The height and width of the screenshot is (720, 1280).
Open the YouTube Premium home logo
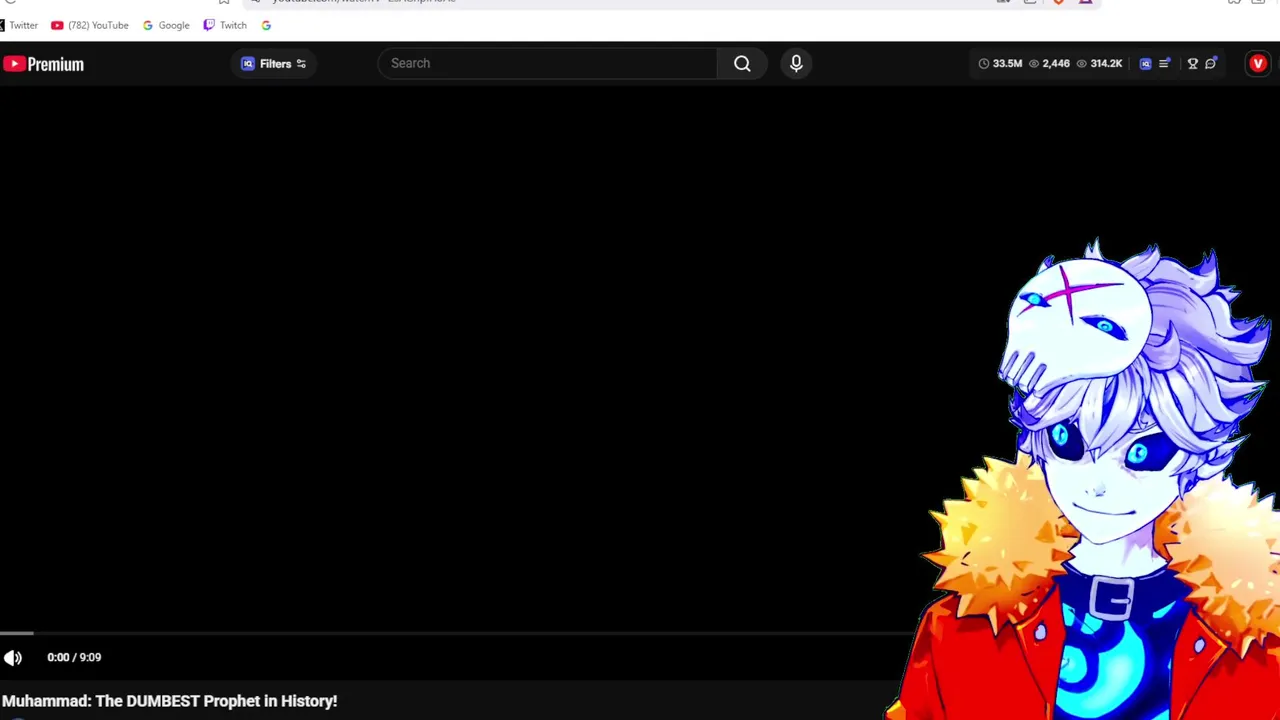[x=43, y=64]
